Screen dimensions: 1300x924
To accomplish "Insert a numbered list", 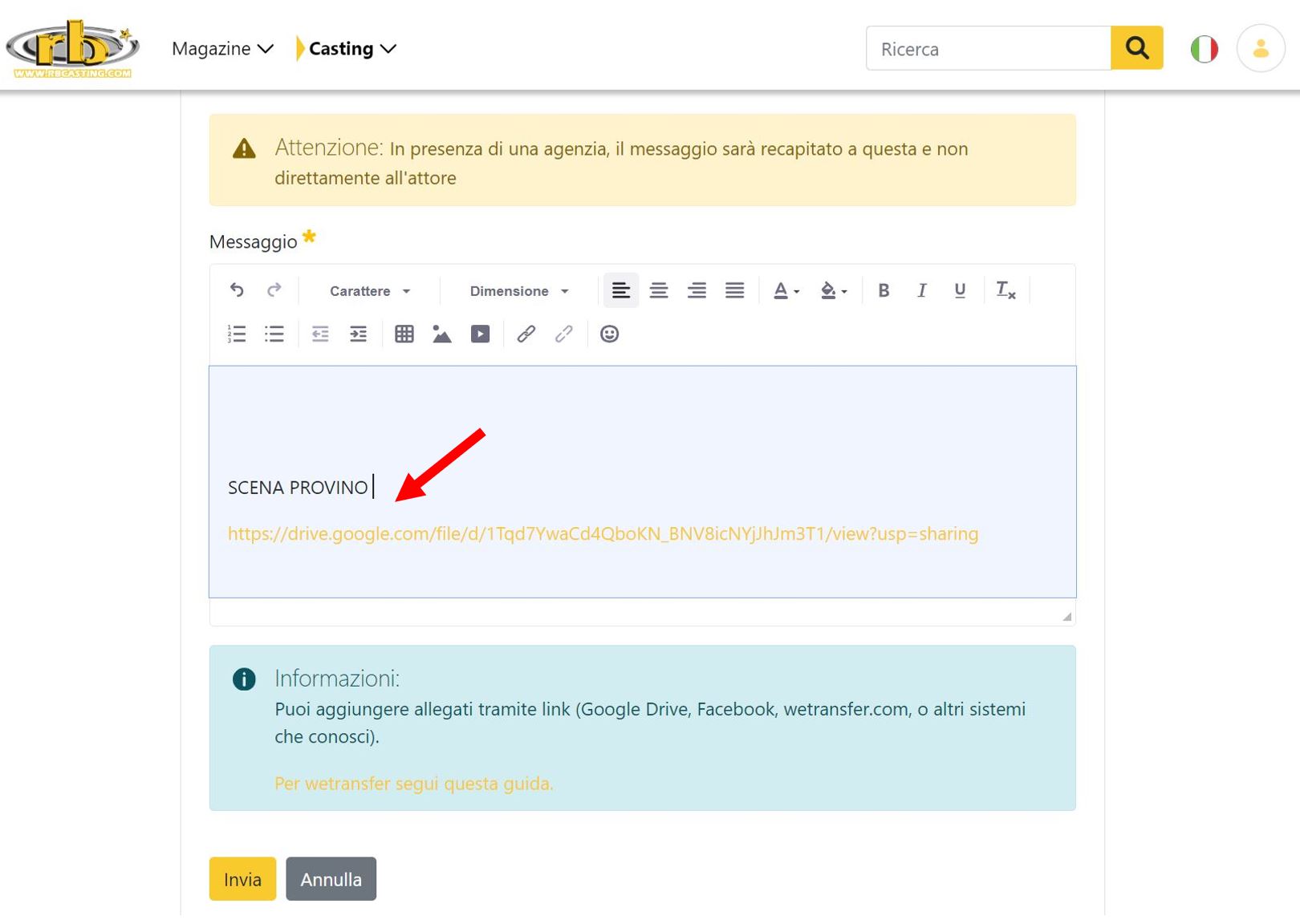I will (x=237, y=334).
